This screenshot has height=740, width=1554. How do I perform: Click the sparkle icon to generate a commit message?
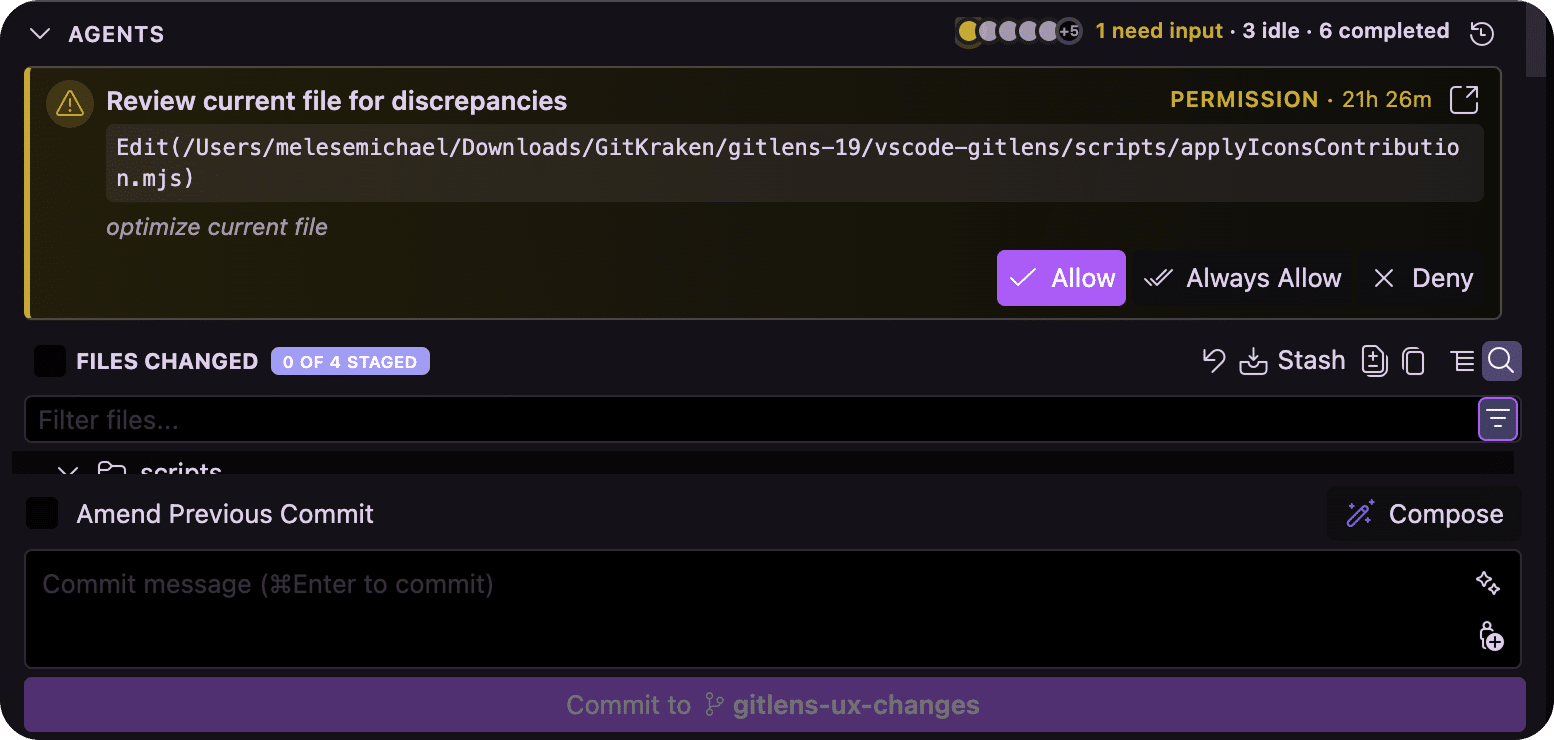[1488, 583]
